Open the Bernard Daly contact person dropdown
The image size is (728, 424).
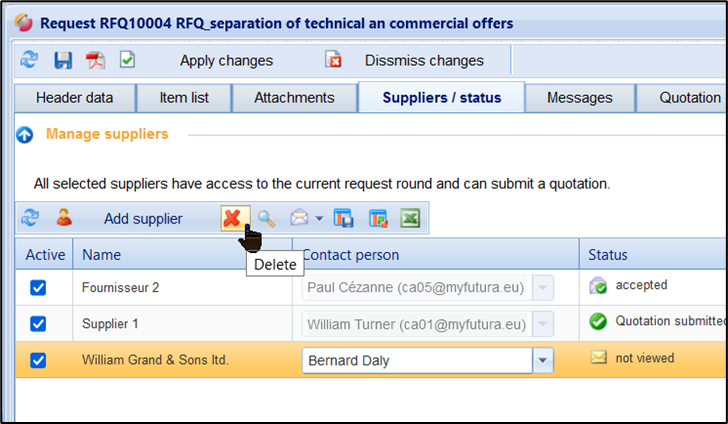point(542,360)
